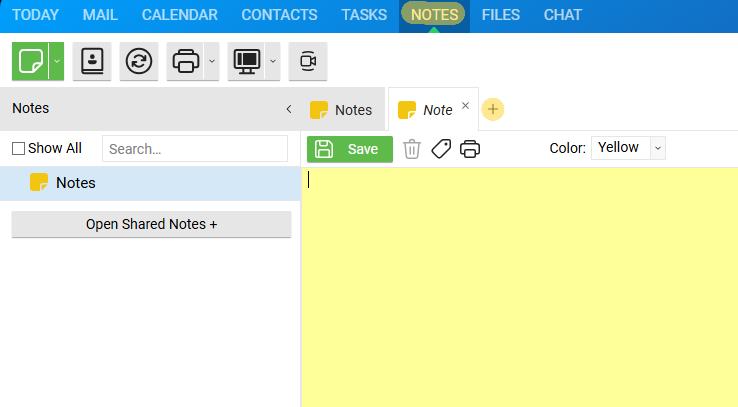
Task: Select the Notes folder in sidebar
Action: pos(150,183)
